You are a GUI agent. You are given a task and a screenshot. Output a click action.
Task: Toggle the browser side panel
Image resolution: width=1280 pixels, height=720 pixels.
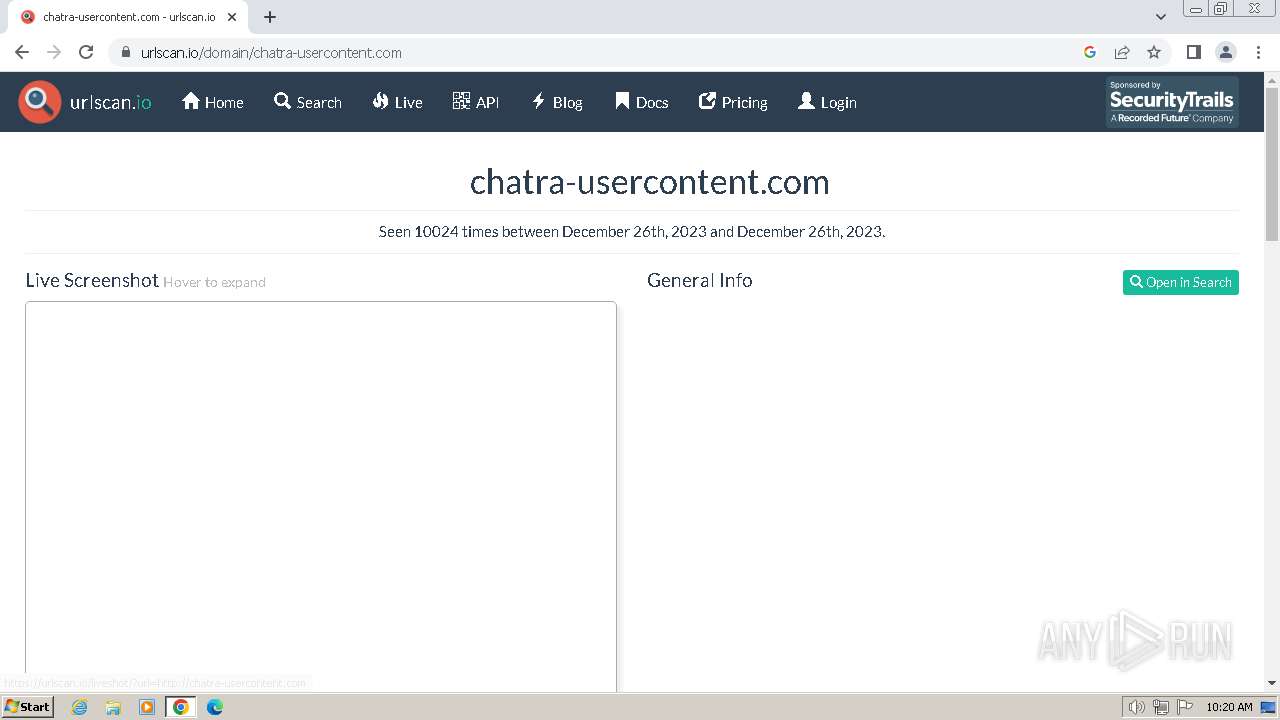click(x=1193, y=52)
